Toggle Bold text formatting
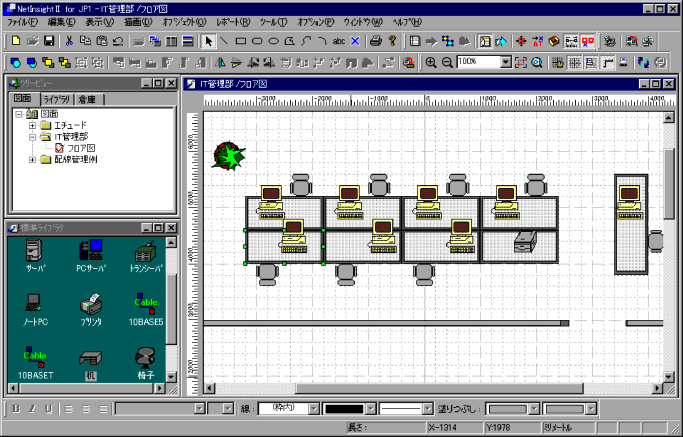 [x=16, y=408]
